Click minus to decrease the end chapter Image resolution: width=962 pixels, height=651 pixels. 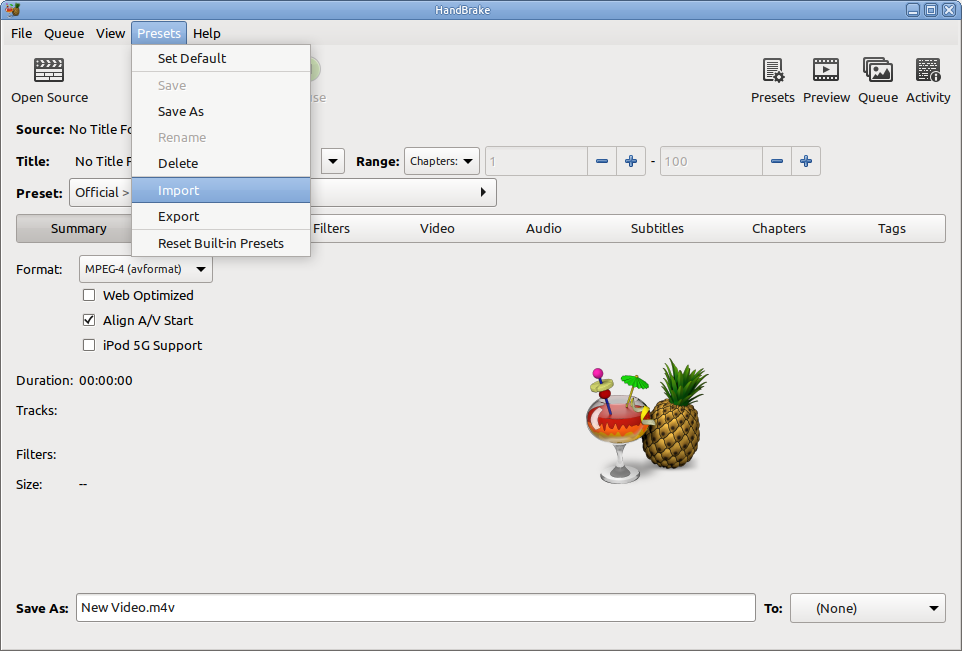pos(777,162)
